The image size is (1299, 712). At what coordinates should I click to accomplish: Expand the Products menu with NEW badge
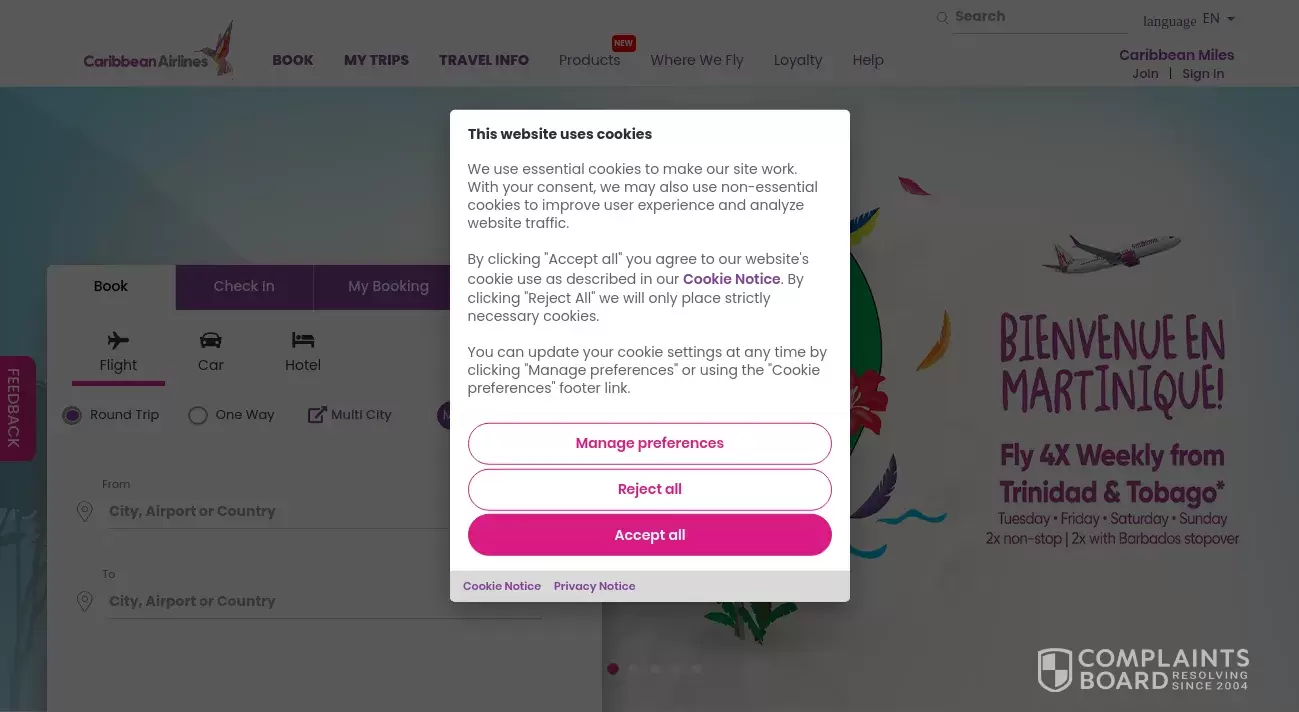[589, 60]
